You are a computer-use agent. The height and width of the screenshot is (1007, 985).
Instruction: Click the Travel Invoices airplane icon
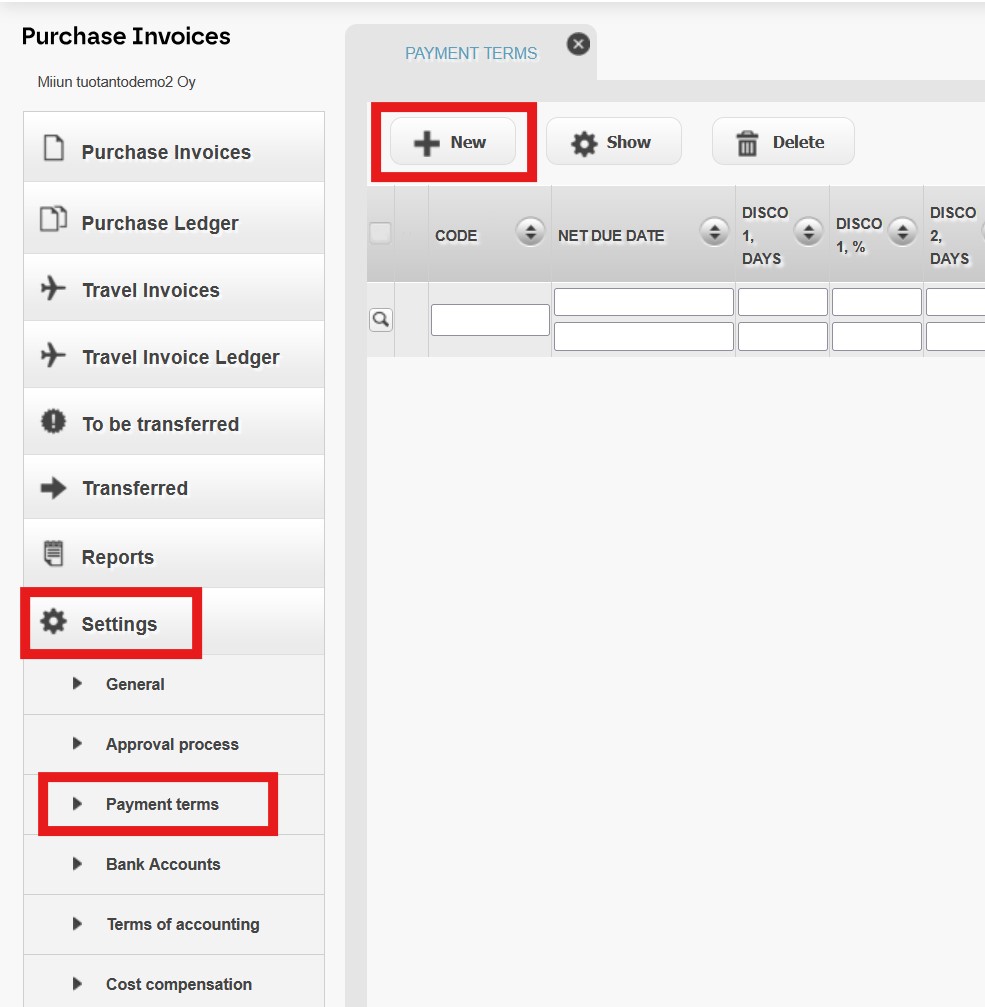tap(53, 288)
